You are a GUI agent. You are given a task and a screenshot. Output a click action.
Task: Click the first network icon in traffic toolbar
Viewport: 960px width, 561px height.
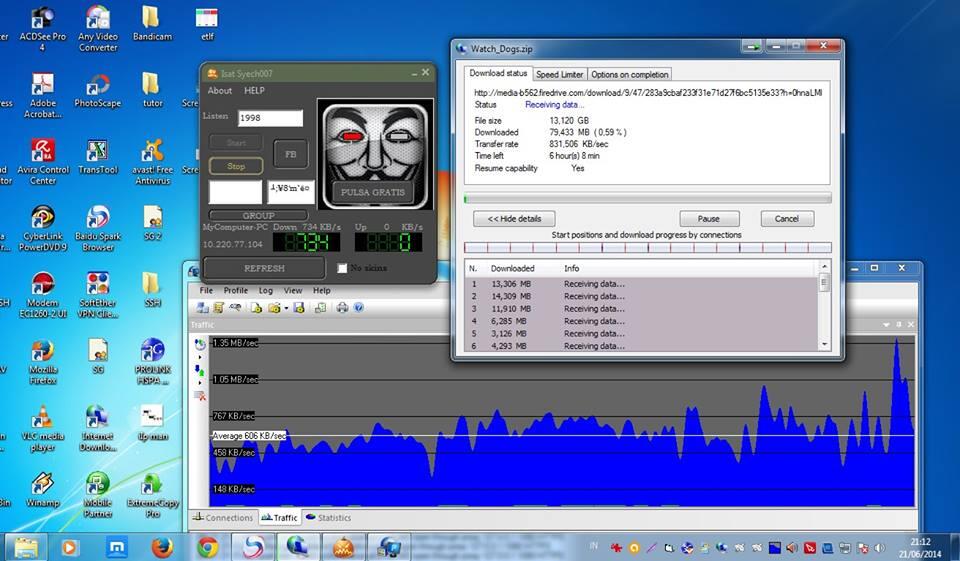tap(201, 307)
